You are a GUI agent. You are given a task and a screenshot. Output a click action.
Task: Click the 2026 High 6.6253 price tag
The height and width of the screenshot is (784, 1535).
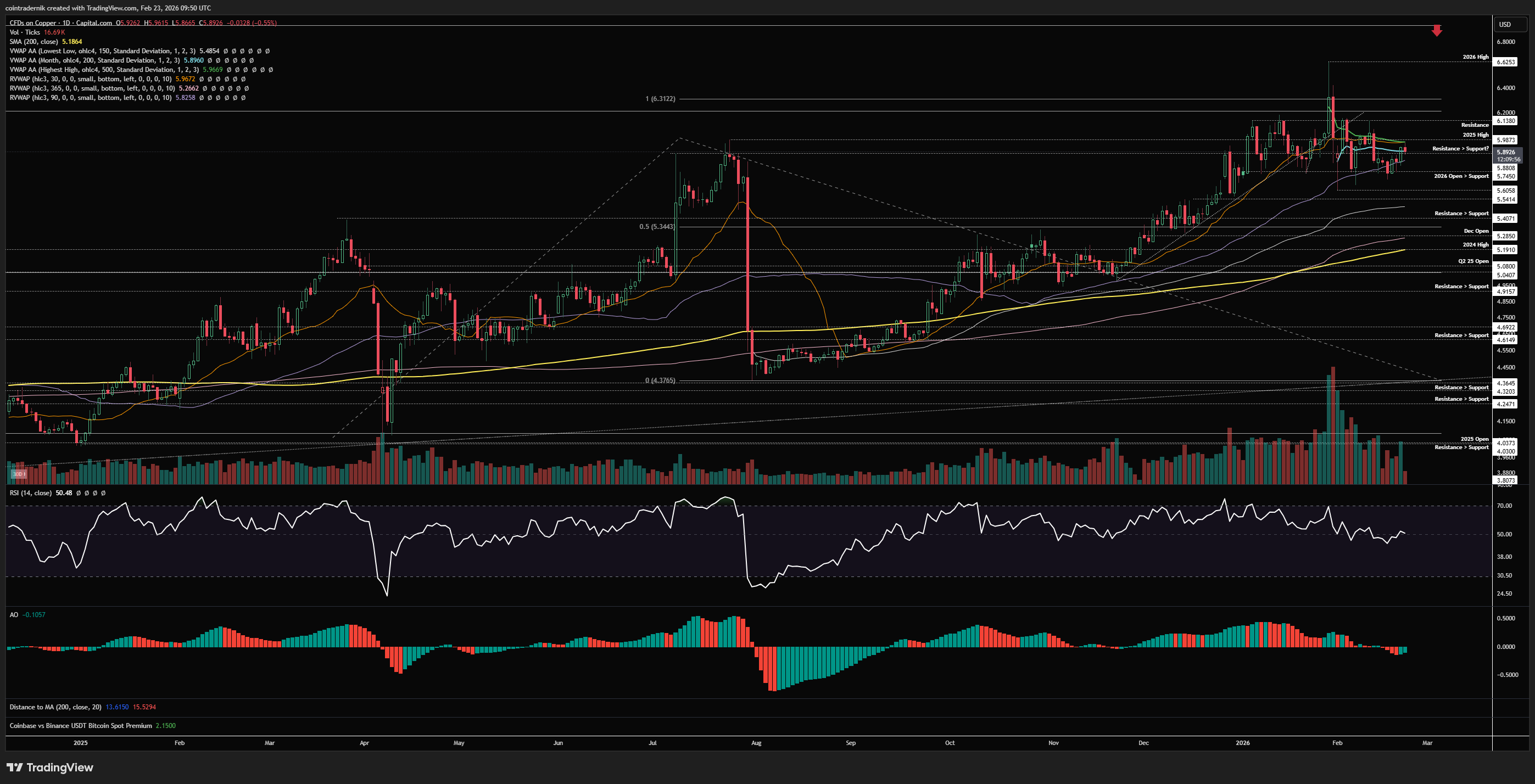pos(1506,62)
